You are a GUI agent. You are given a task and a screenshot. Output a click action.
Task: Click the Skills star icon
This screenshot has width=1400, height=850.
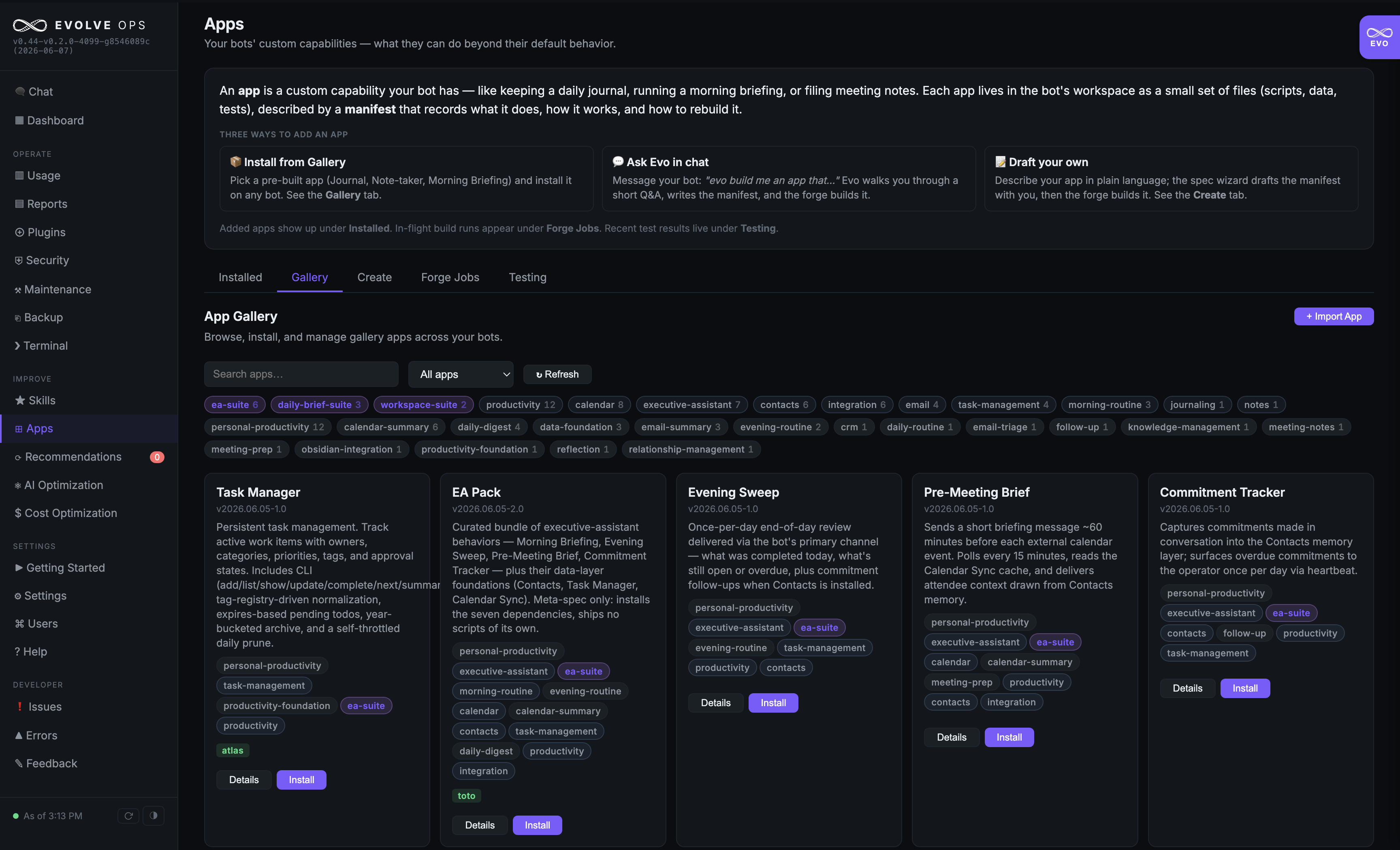point(20,401)
